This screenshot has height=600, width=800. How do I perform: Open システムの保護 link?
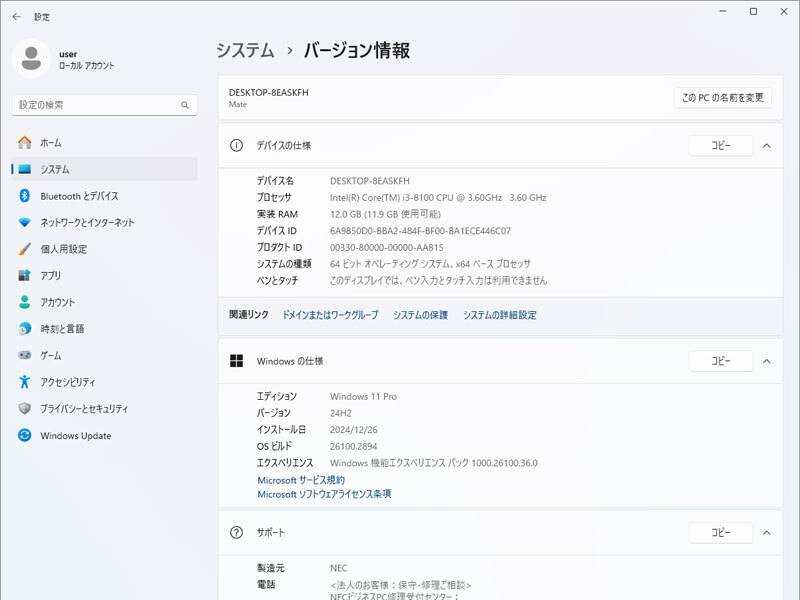(420, 315)
